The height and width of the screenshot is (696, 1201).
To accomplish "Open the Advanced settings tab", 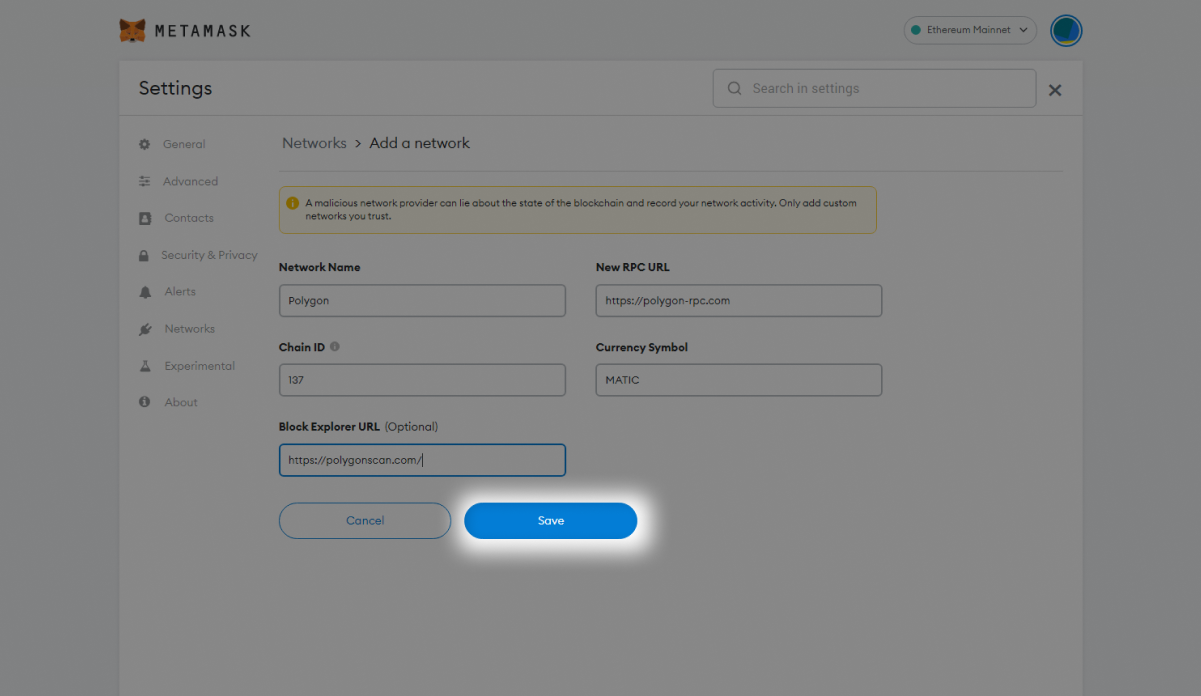I will [190, 181].
